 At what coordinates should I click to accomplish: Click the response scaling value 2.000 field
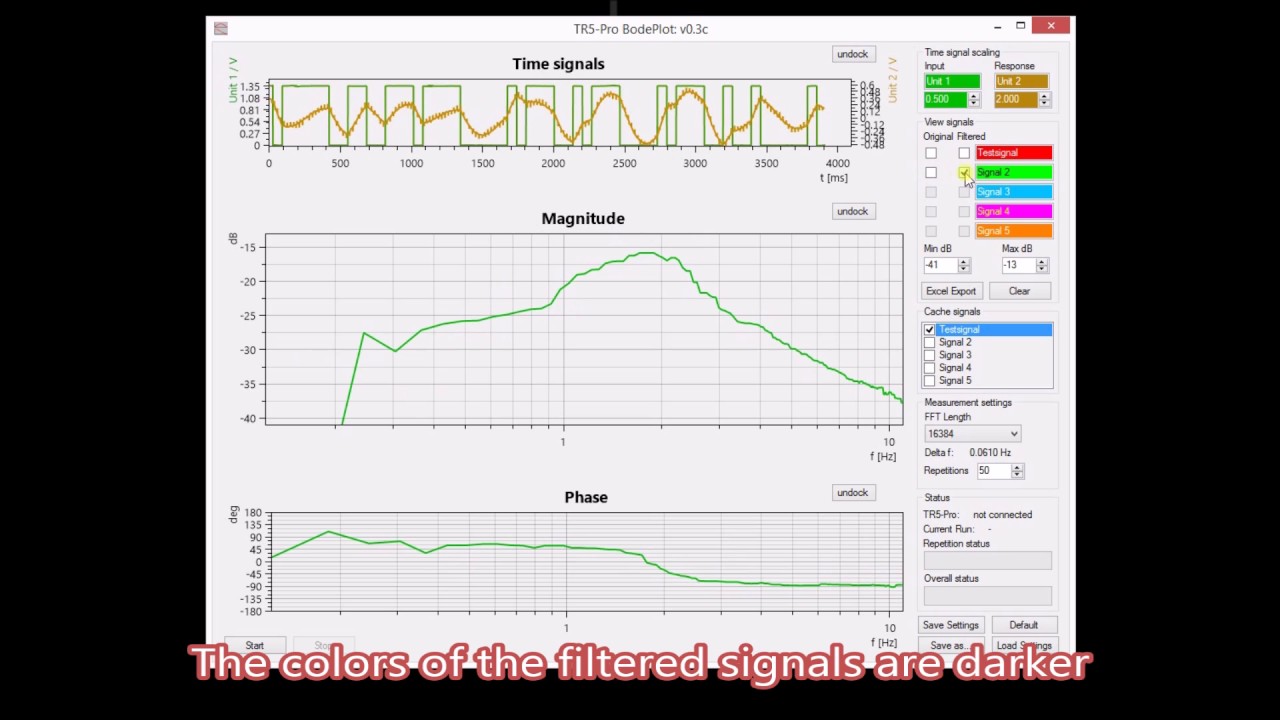pos(1015,99)
